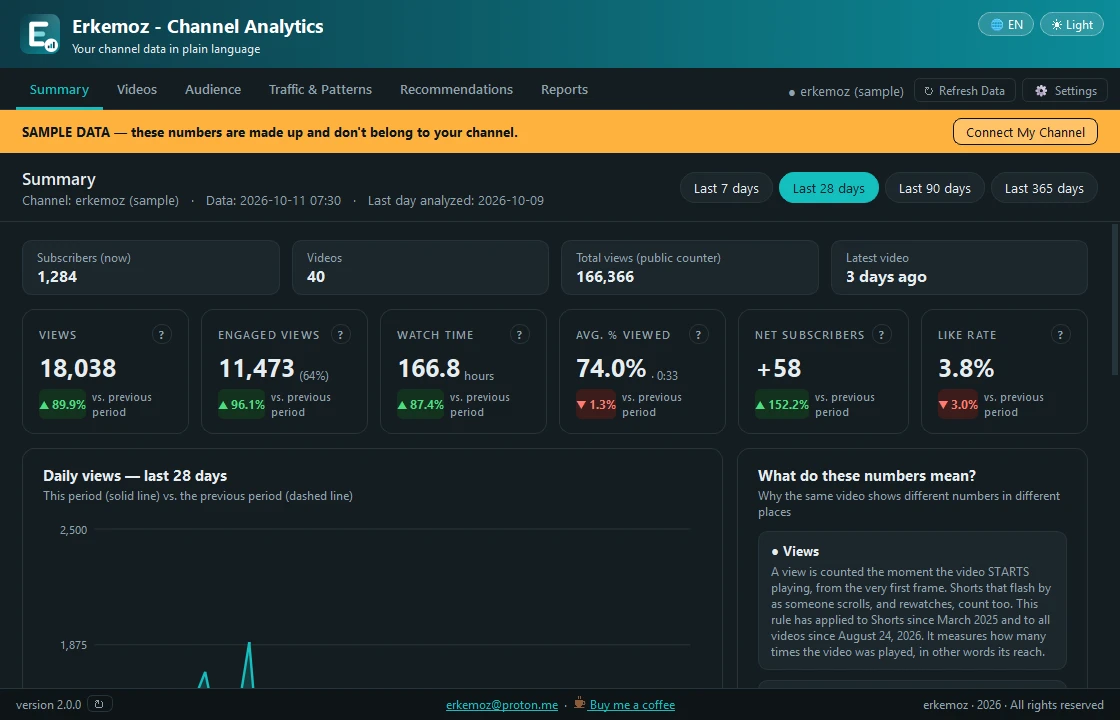
Task: Click the 89.9% views change badge
Action: tap(63, 404)
